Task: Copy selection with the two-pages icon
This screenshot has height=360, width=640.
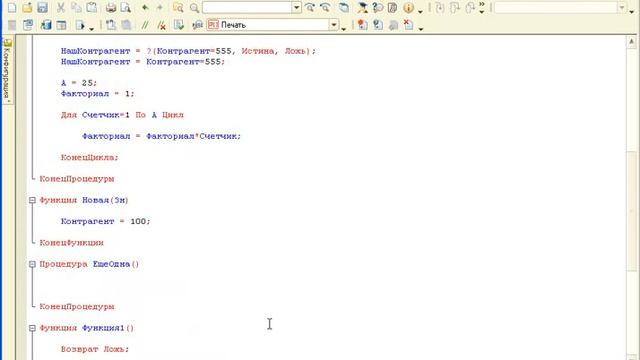Action: pyautogui.click(x=76, y=7)
